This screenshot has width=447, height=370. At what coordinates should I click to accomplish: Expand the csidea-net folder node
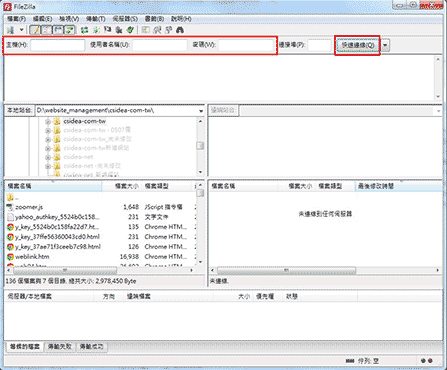point(48,157)
